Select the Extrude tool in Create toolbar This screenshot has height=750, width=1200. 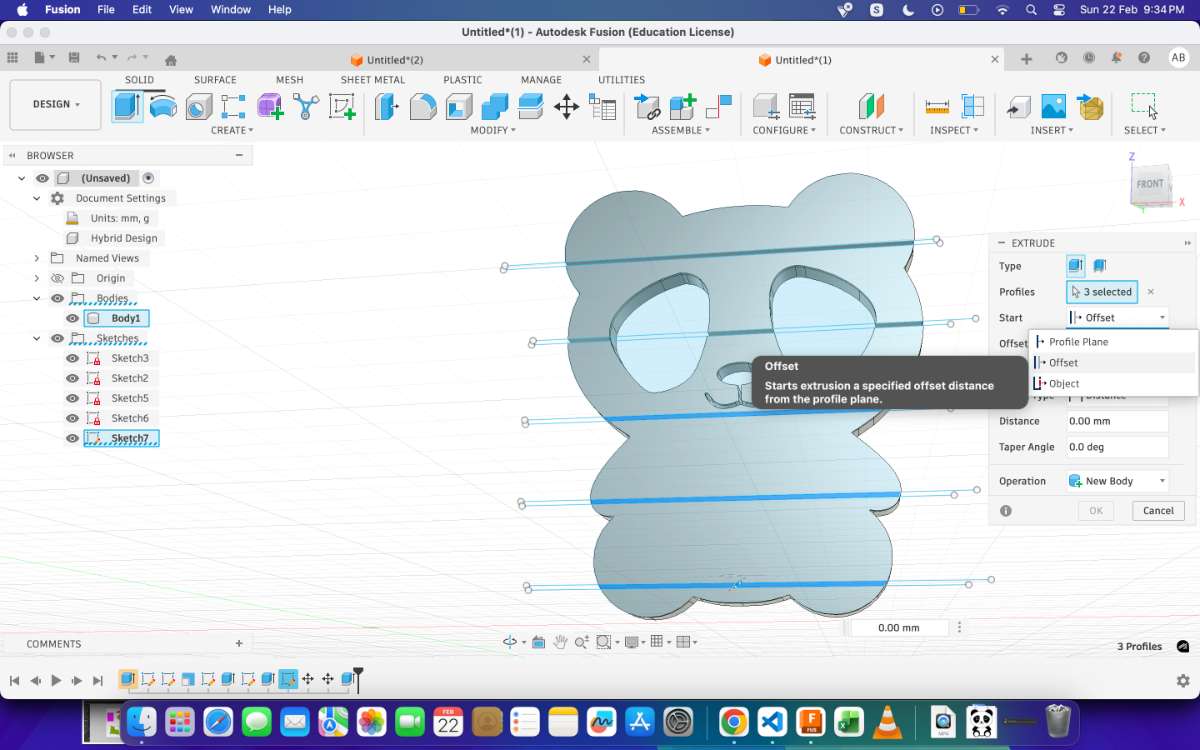[x=127, y=106]
